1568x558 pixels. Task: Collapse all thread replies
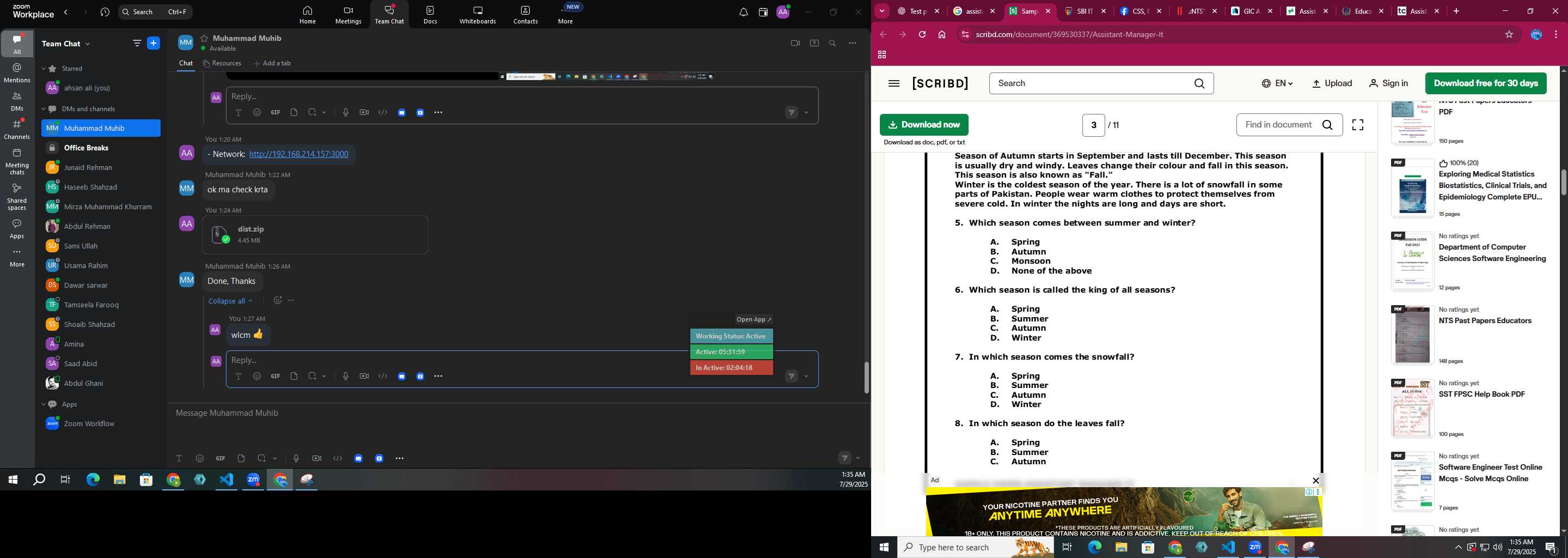click(x=230, y=301)
